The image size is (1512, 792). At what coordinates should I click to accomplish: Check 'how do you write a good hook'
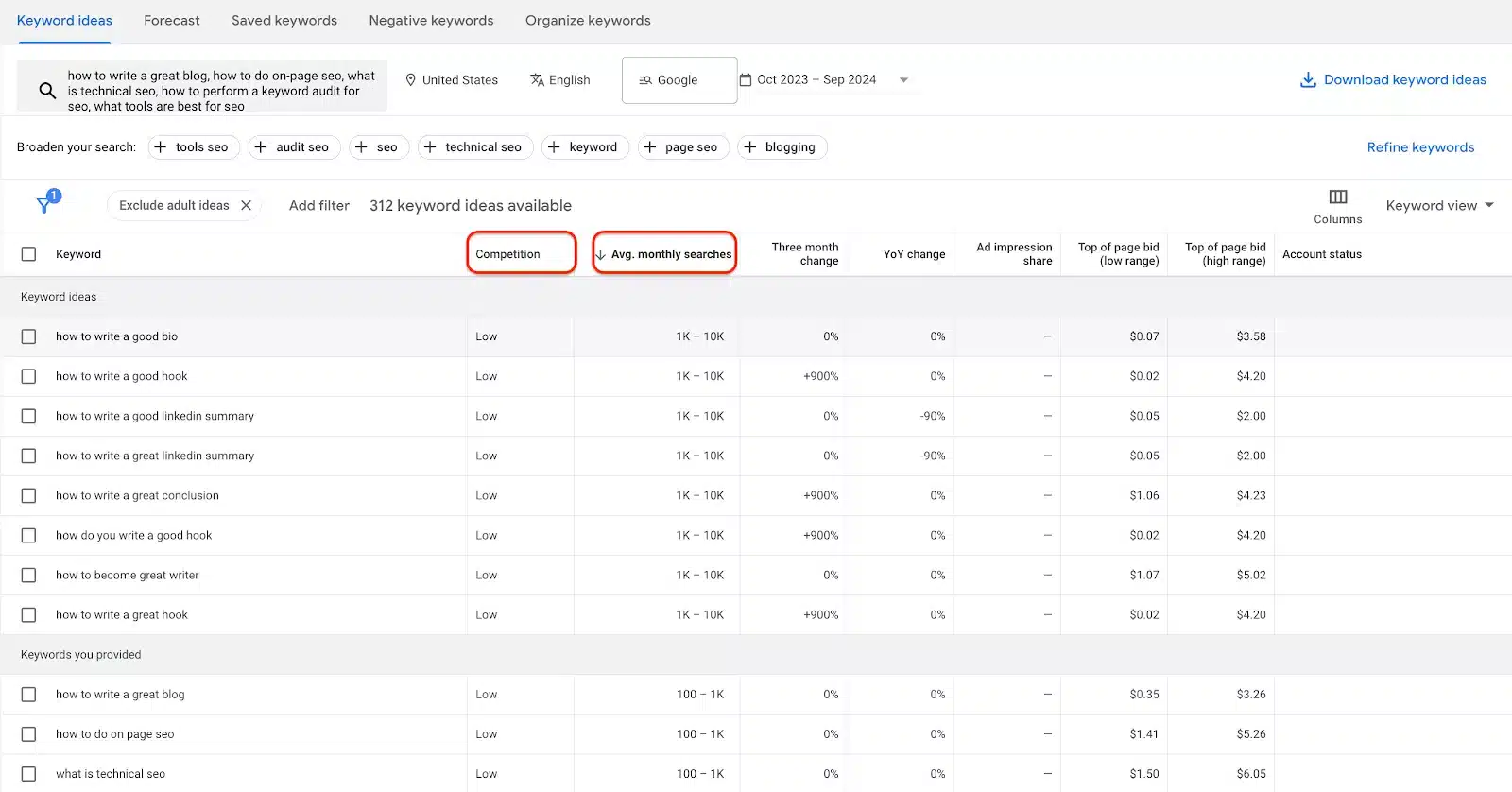pos(28,535)
